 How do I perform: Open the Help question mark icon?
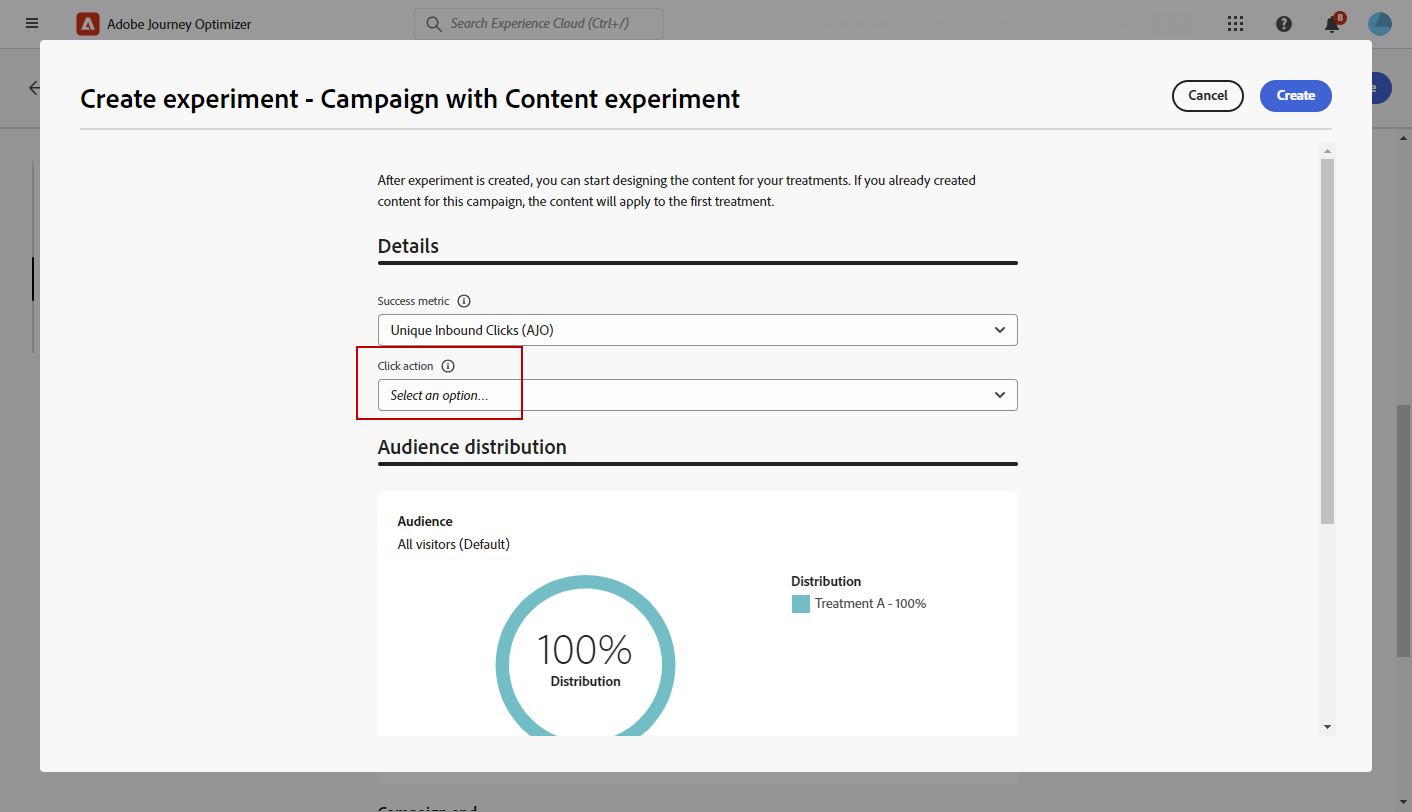click(1284, 24)
